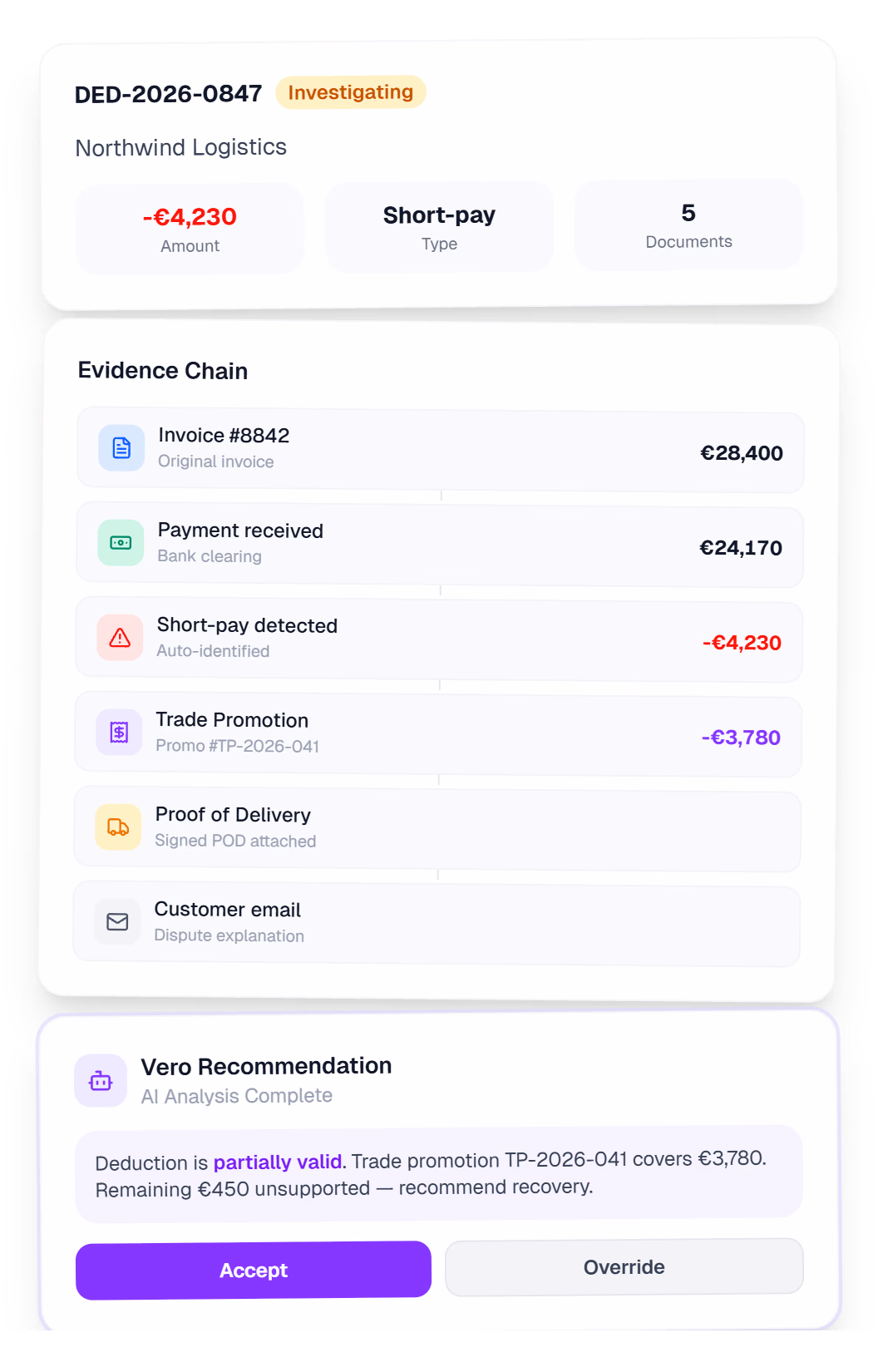Override the AI recommendation
Image resolution: width=878 pixels, height=1372 pixels.
(x=624, y=1266)
